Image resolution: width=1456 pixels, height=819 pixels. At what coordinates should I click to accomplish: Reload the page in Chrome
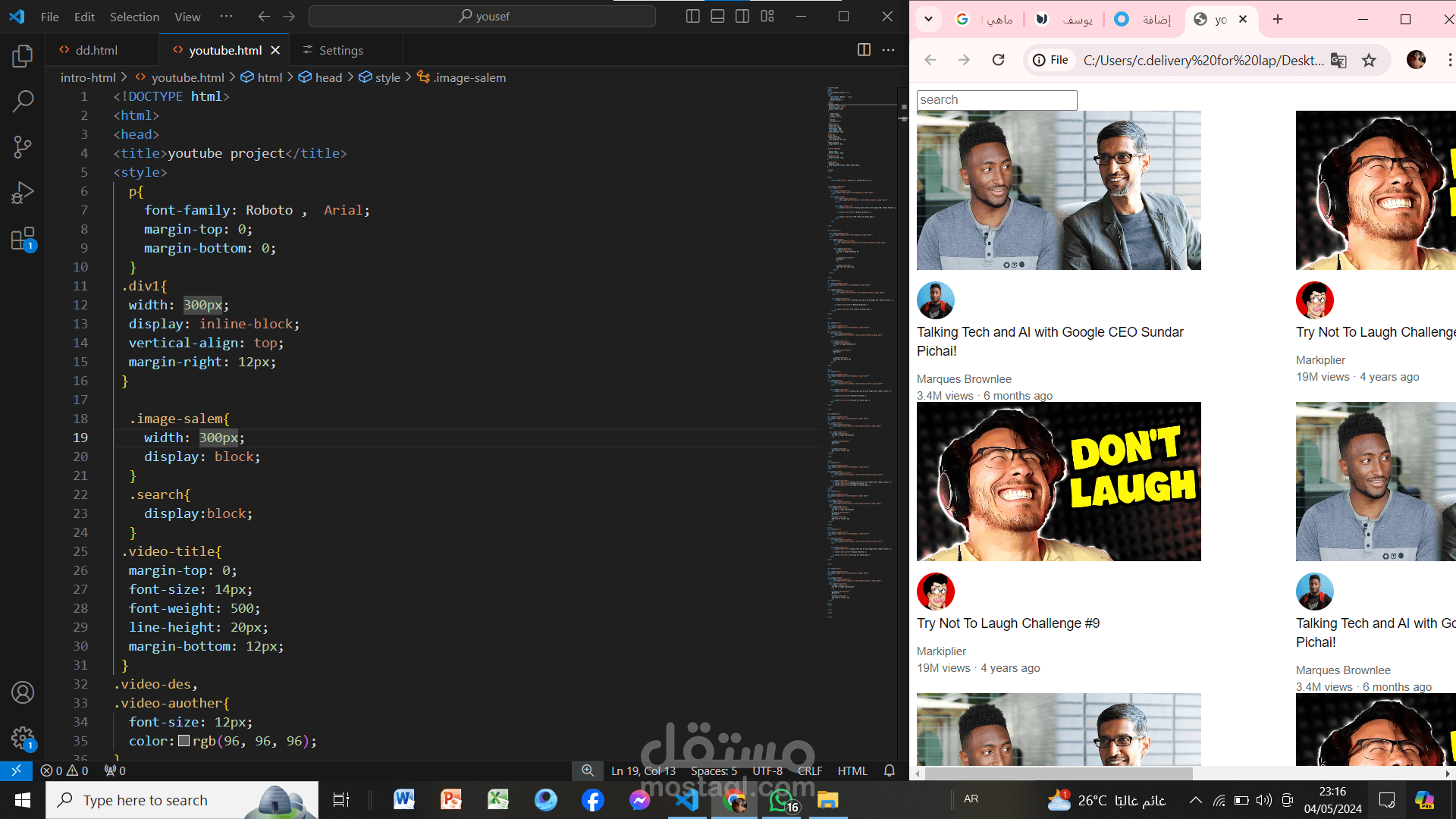click(x=998, y=60)
